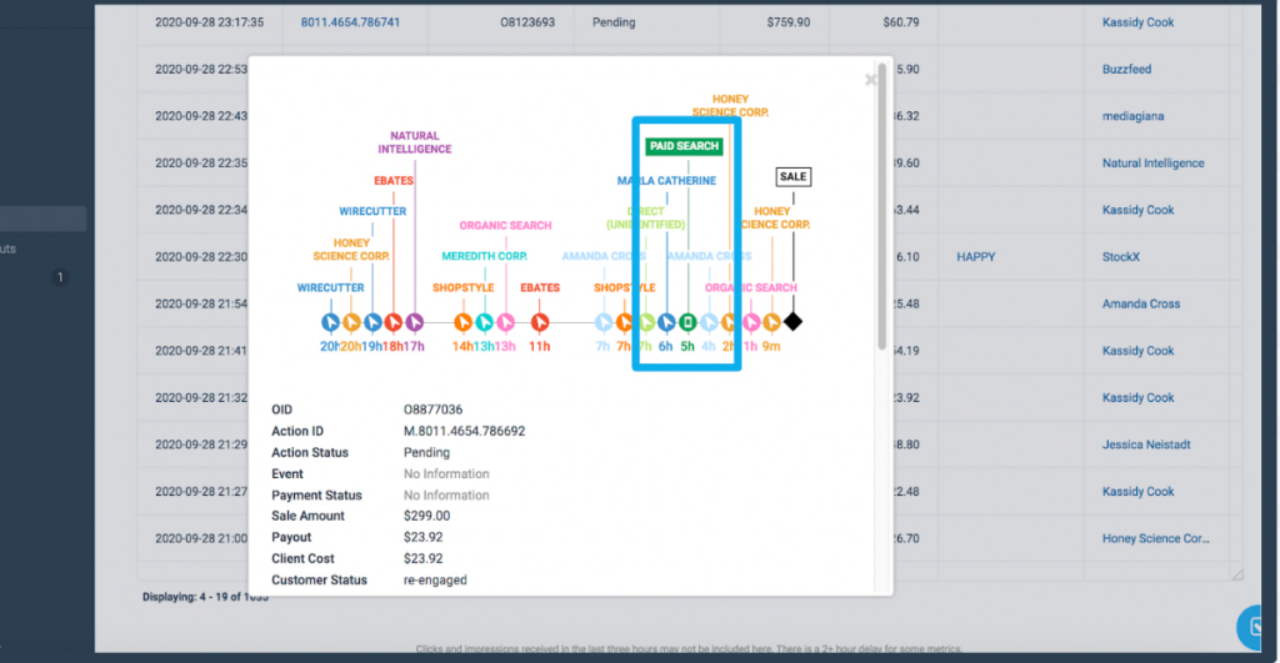Click the orange Shopstyle 7h marker

coord(624,322)
